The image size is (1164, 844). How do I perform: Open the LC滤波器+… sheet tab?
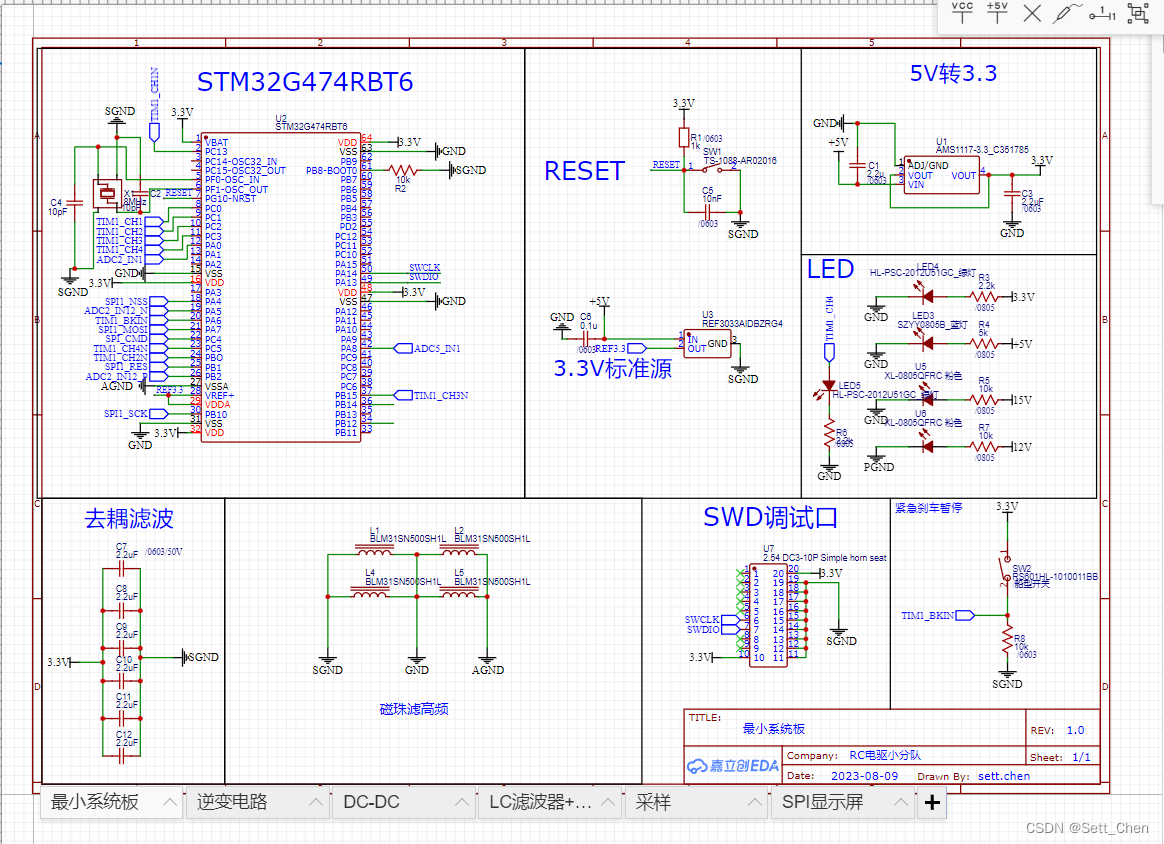point(540,802)
